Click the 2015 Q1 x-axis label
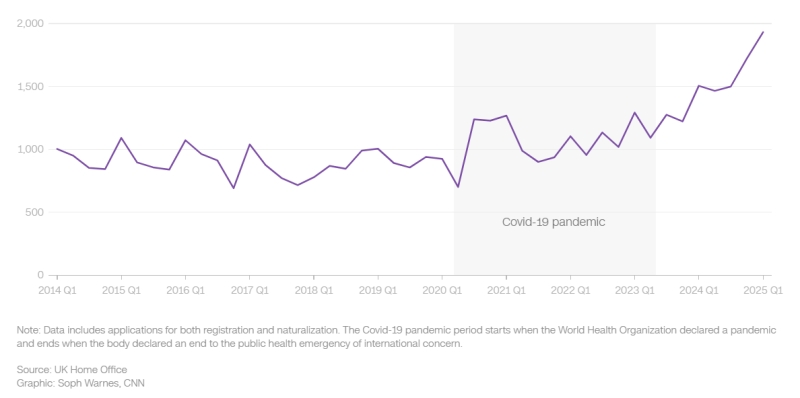800x398 pixels. click(121, 290)
